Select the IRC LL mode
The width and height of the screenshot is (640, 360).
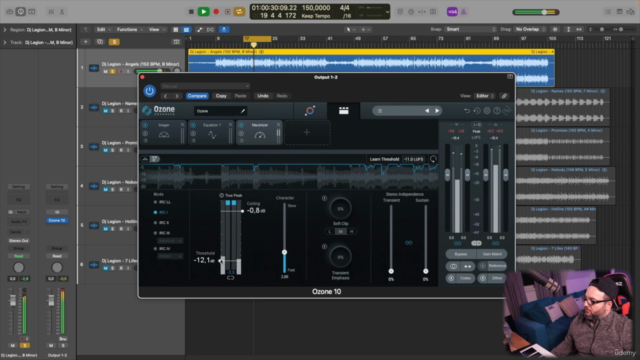click(x=163, y=202)
